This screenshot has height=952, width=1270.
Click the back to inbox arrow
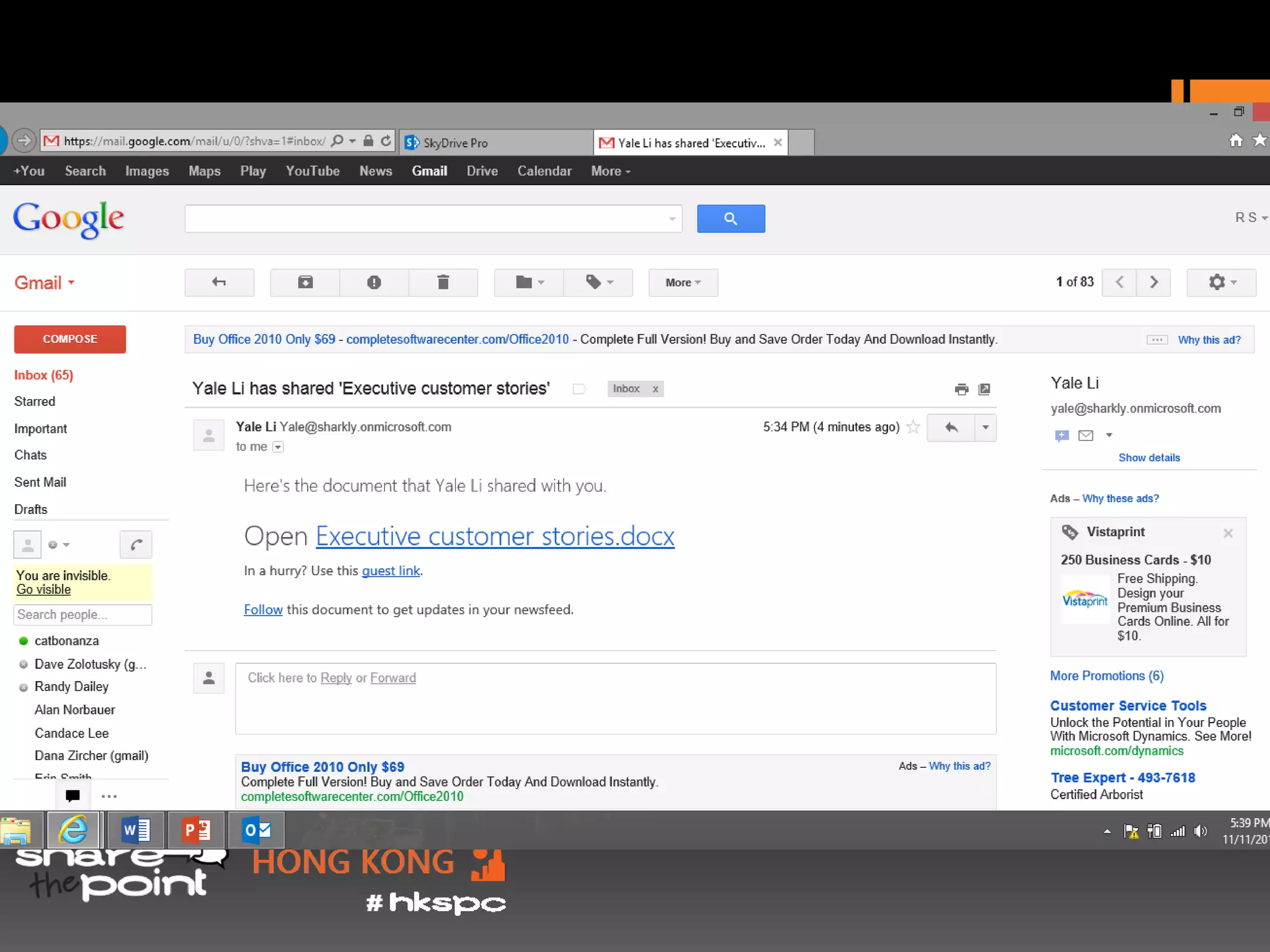[219, 283]
